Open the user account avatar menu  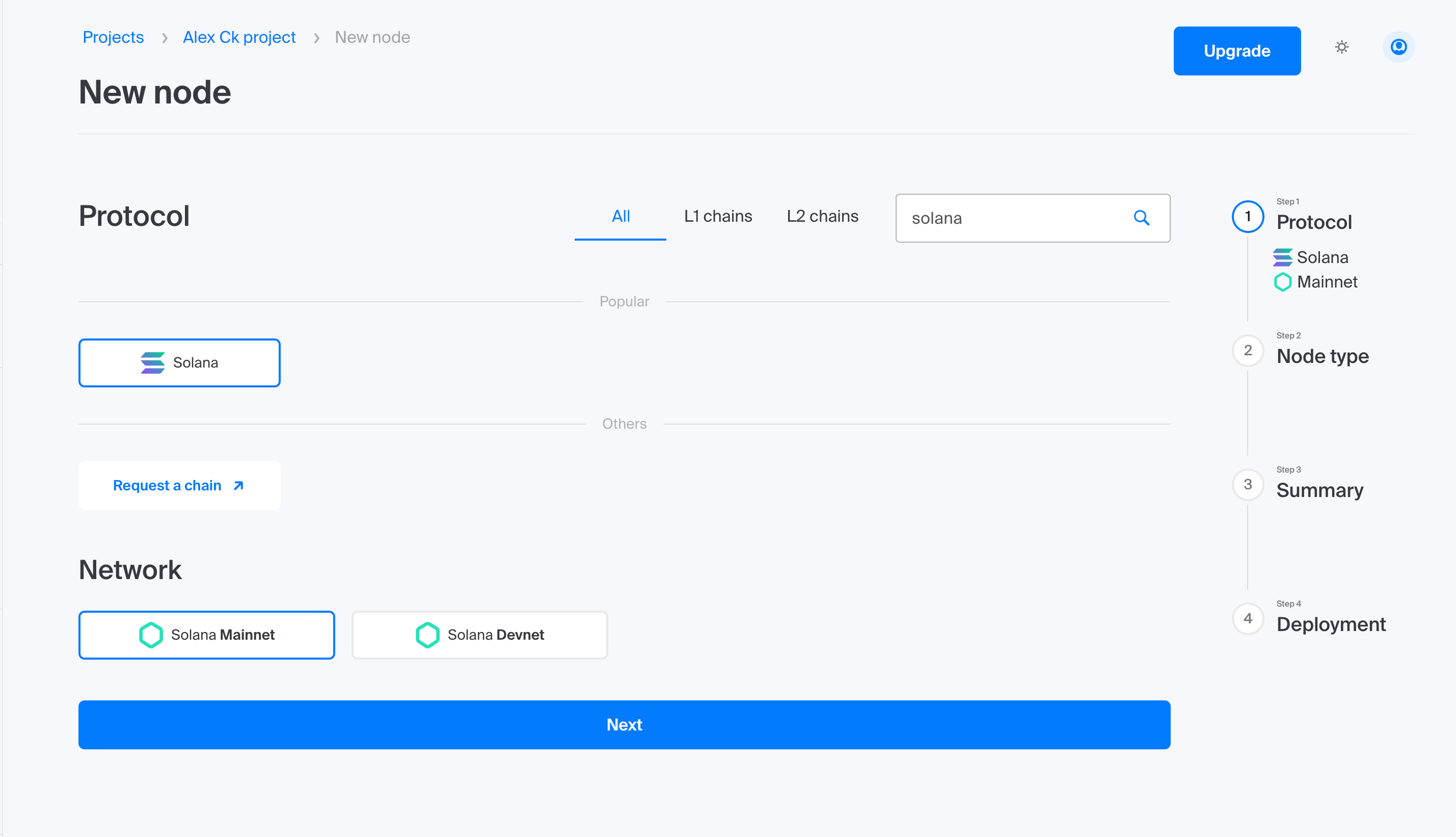(x=1398, y=47)
